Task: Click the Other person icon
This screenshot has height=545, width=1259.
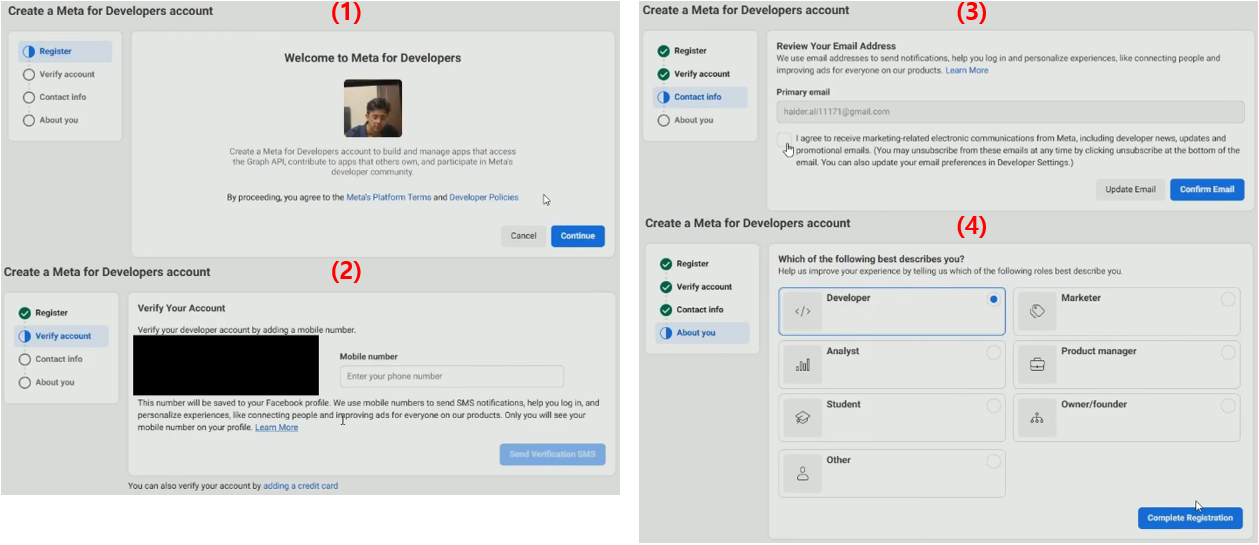Action: click(x=803, y=474)
